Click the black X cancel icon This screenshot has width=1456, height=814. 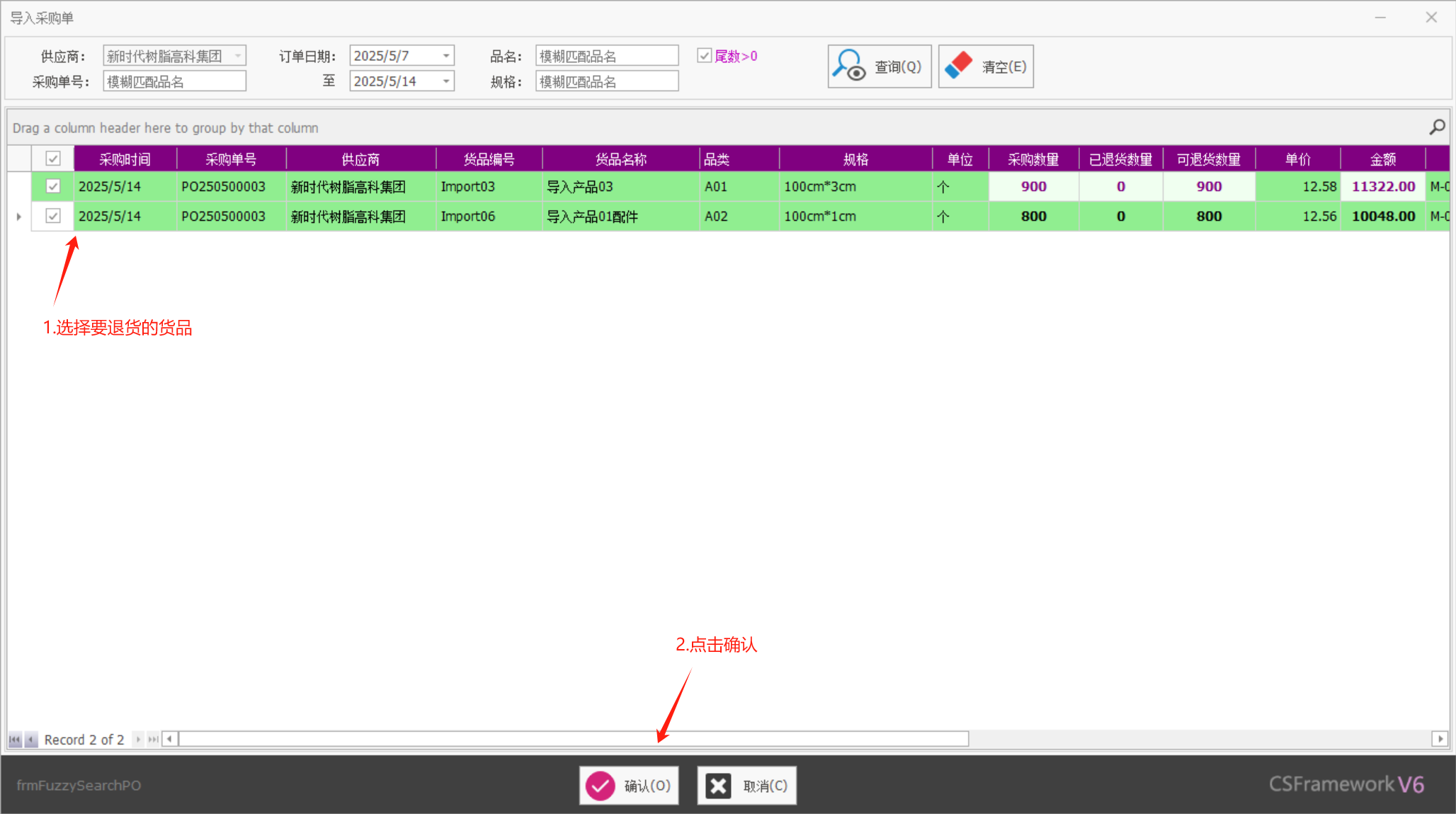click(718, 786)
